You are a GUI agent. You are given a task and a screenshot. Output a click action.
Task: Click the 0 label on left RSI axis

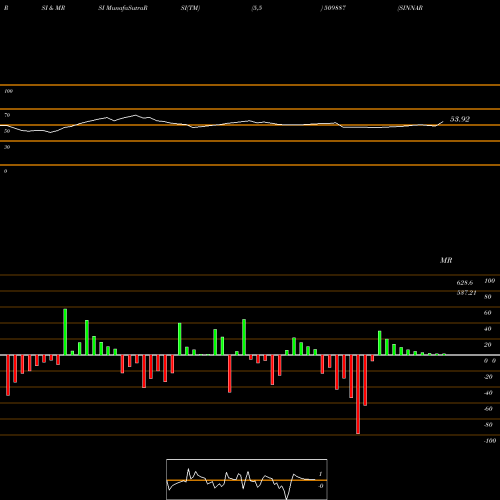click(5, 171)
